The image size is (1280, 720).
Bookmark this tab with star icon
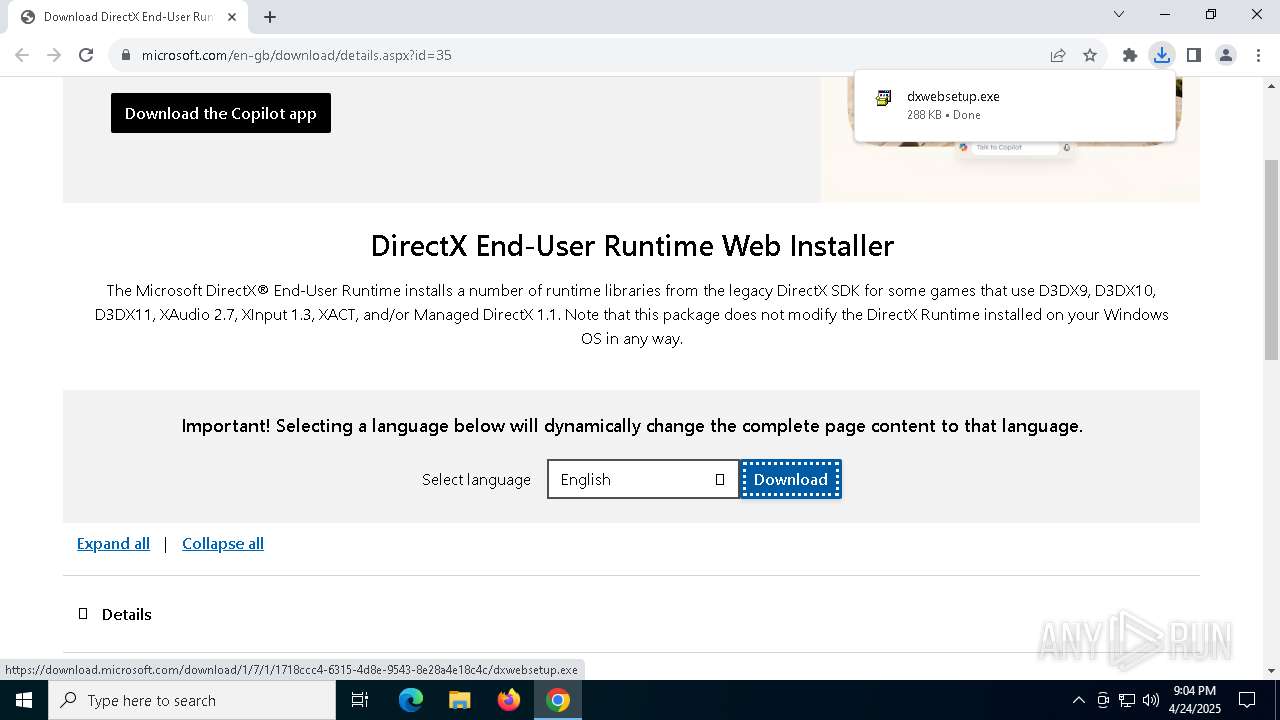(1090, 55)
